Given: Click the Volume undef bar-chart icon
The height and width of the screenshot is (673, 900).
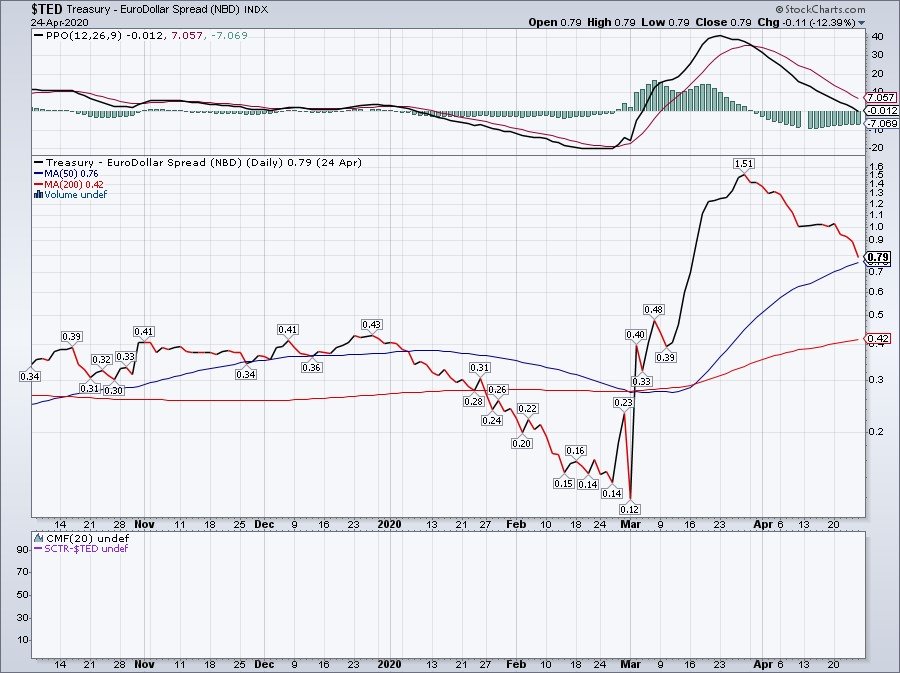Looking at the screenshot, I should (38, 194).
